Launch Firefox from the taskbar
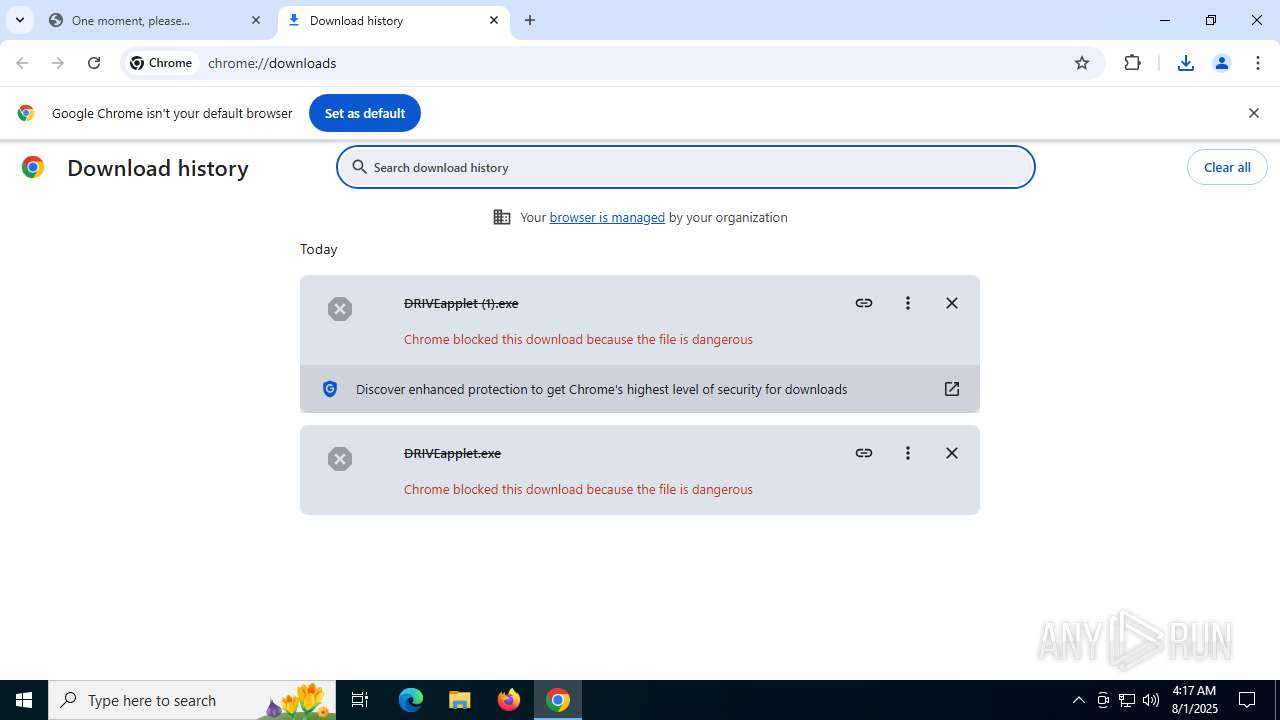This screenshot has width=1280, height=720. point(509,700)
